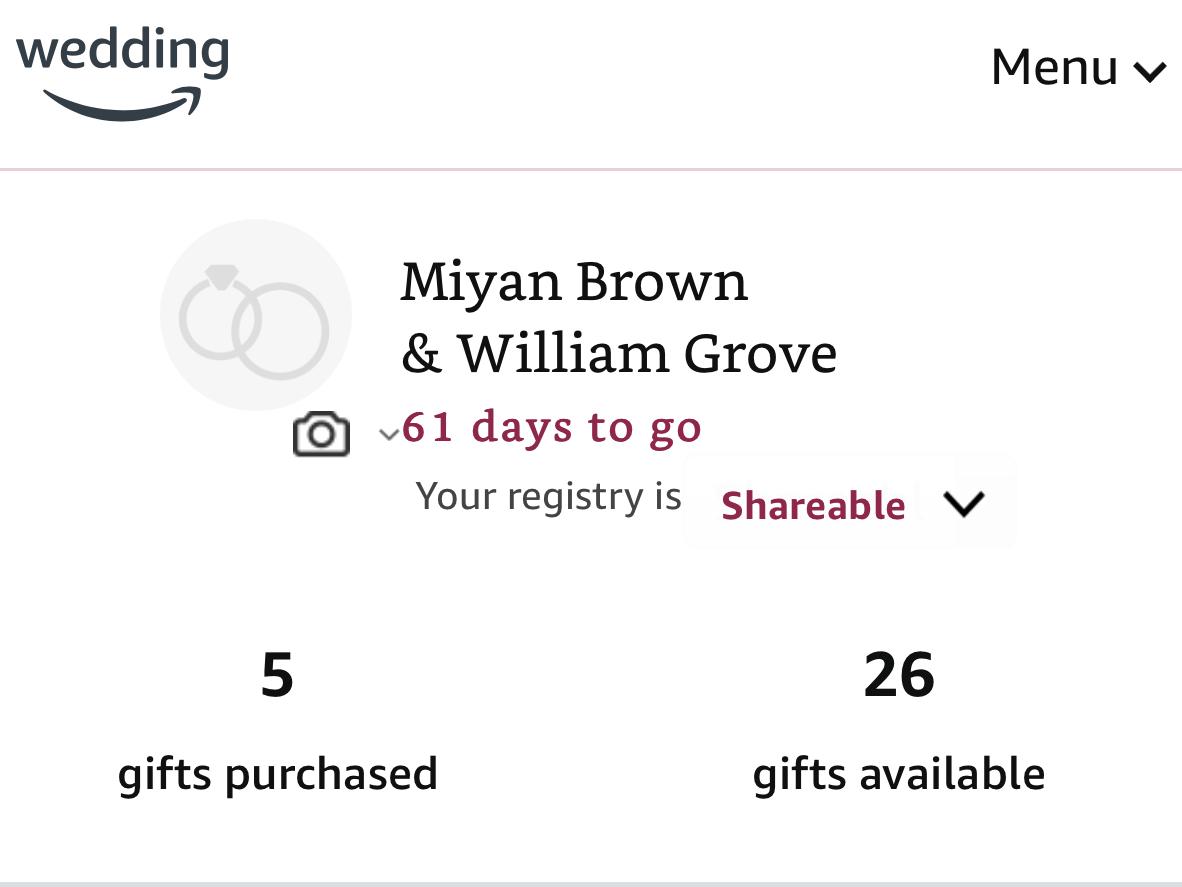Click the camera icon to upload photo
Image resolution: width=1182 pixels, height=887 pixels.
[x=321, y=433]
